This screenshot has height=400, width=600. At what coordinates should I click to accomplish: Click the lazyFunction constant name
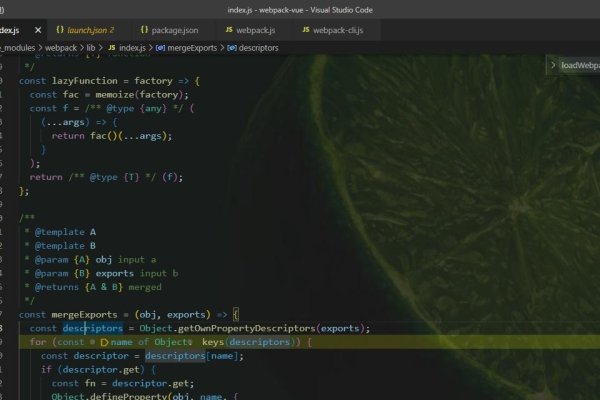(85, 81)
